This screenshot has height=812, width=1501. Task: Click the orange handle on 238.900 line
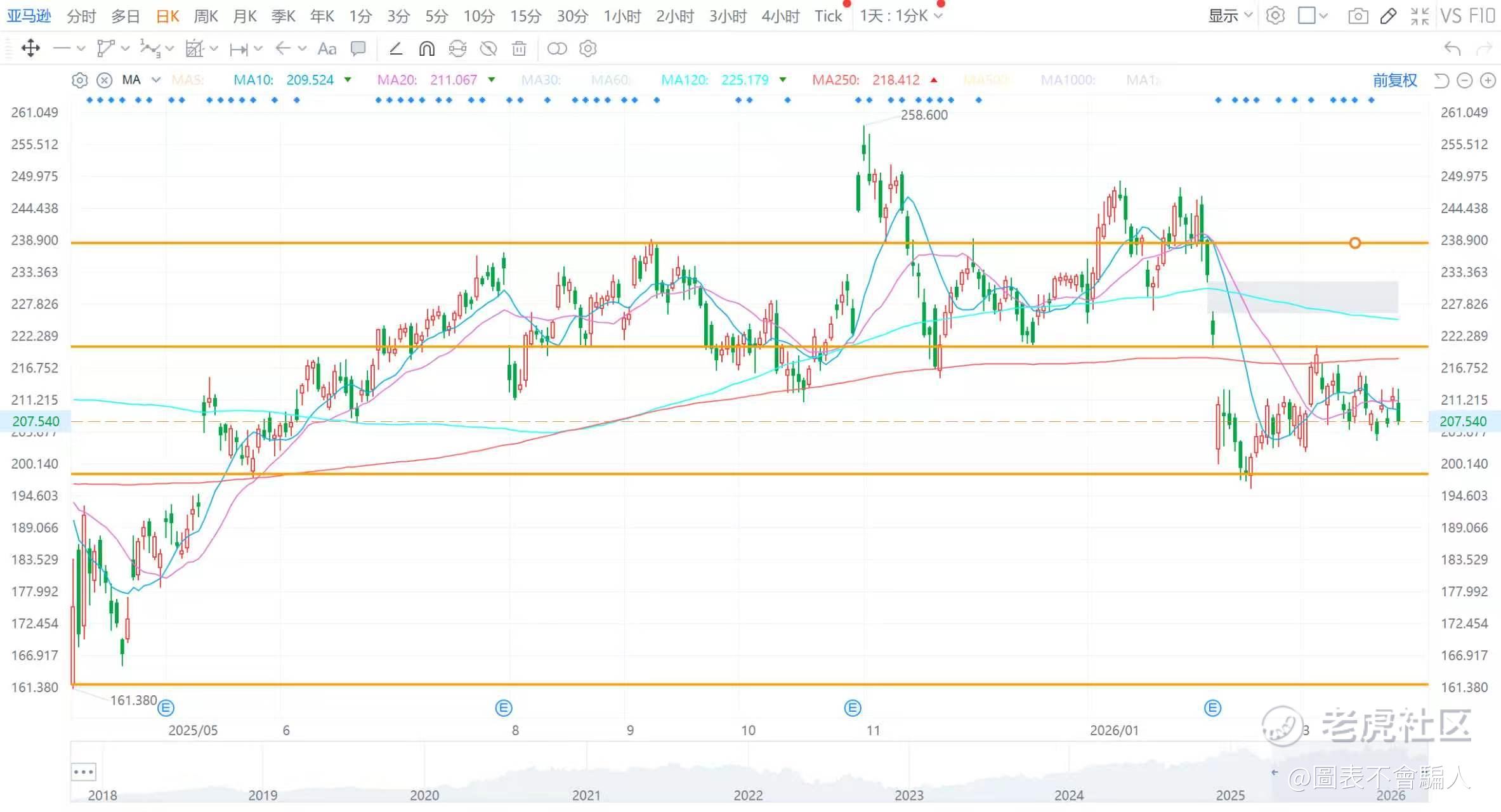tap(1354, 243)
